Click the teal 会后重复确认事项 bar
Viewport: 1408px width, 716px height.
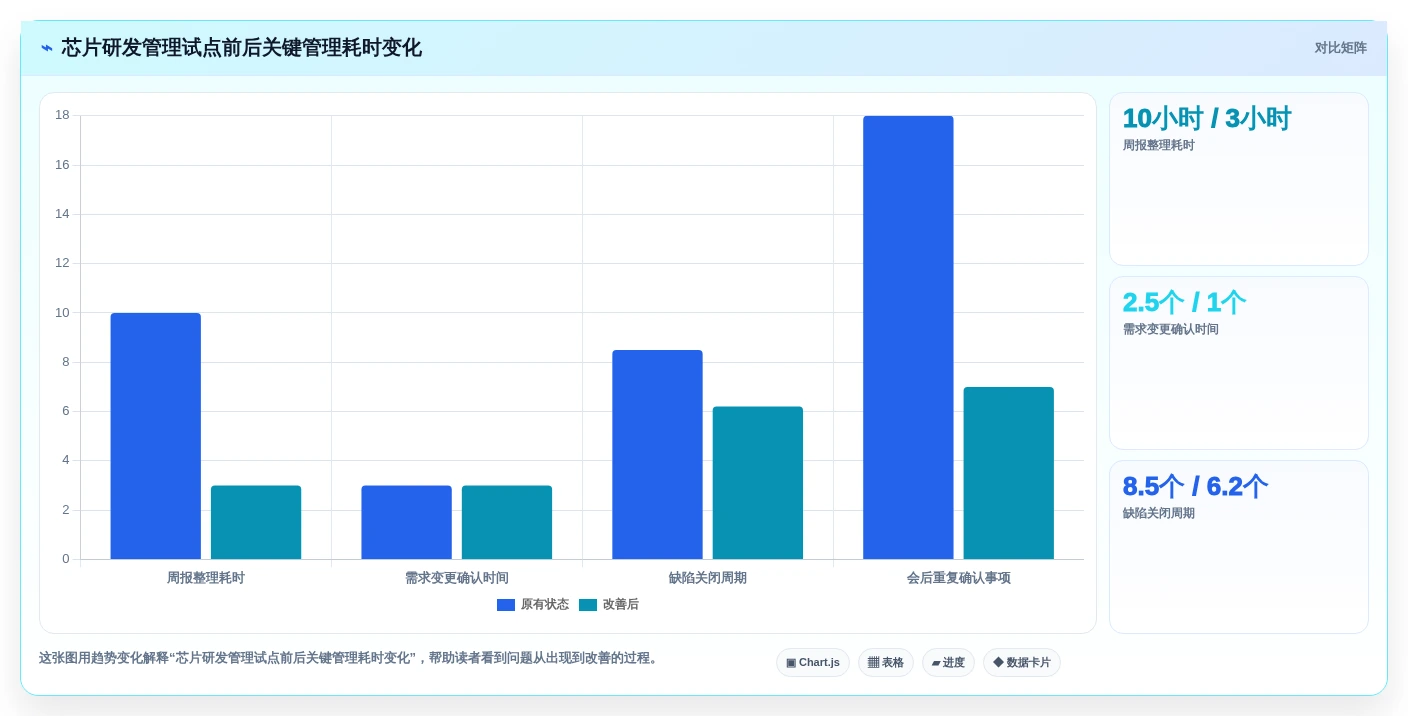[x=1009, y=473]
